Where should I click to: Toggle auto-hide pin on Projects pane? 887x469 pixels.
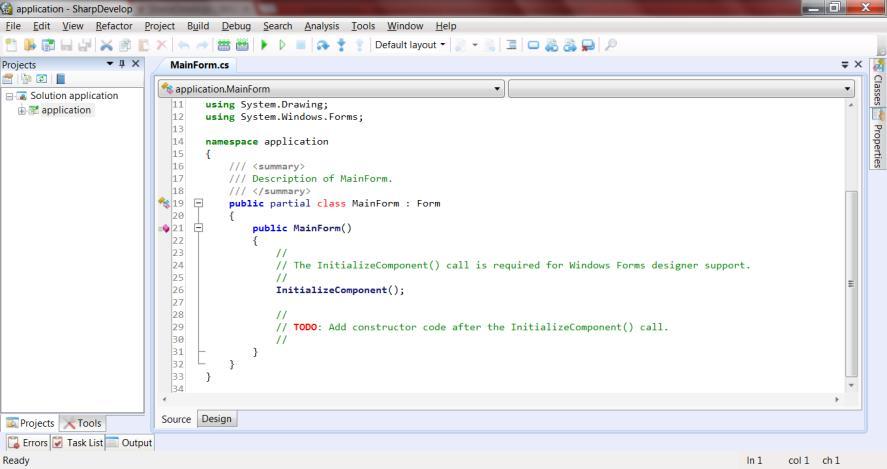click(122, 64)
